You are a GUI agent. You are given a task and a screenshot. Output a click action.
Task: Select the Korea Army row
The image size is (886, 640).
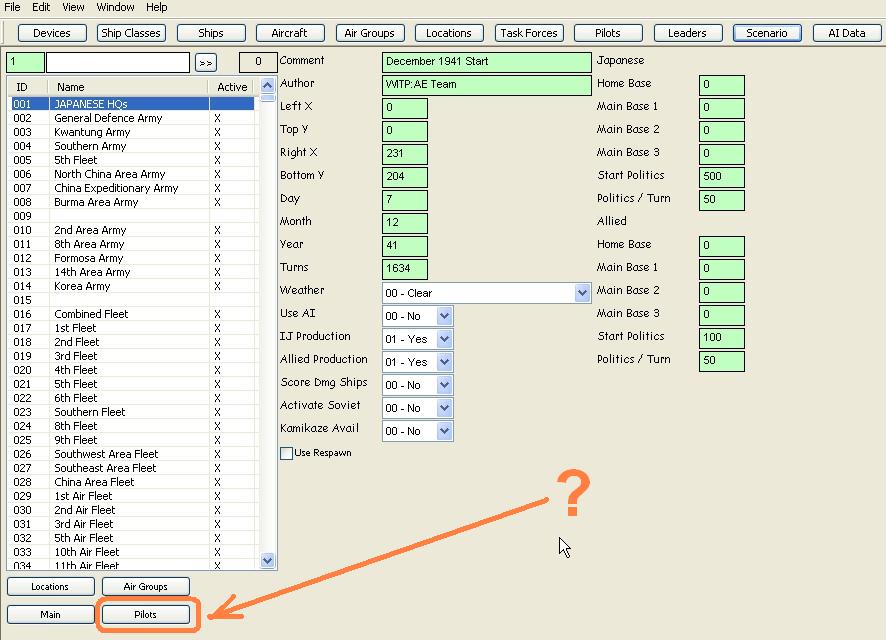pos(133,286)
